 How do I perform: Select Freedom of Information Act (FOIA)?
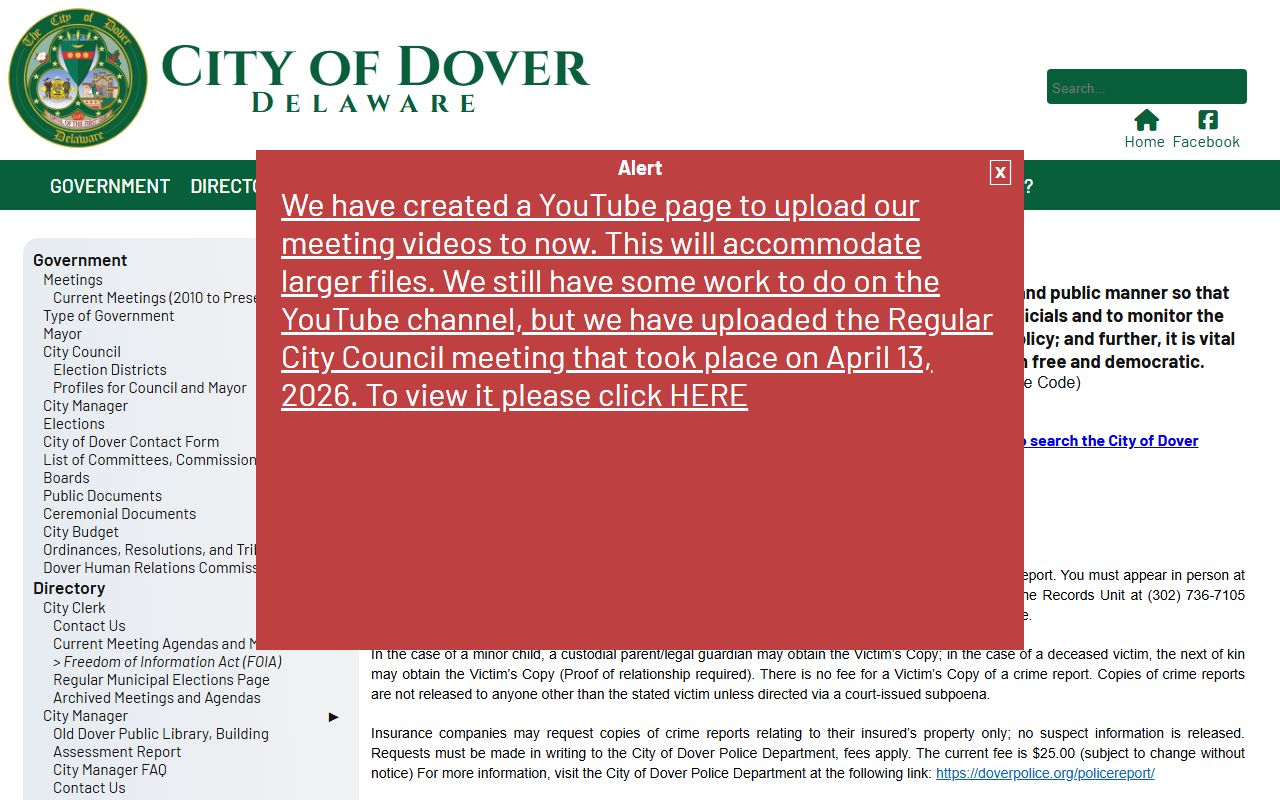pos(168,662)
